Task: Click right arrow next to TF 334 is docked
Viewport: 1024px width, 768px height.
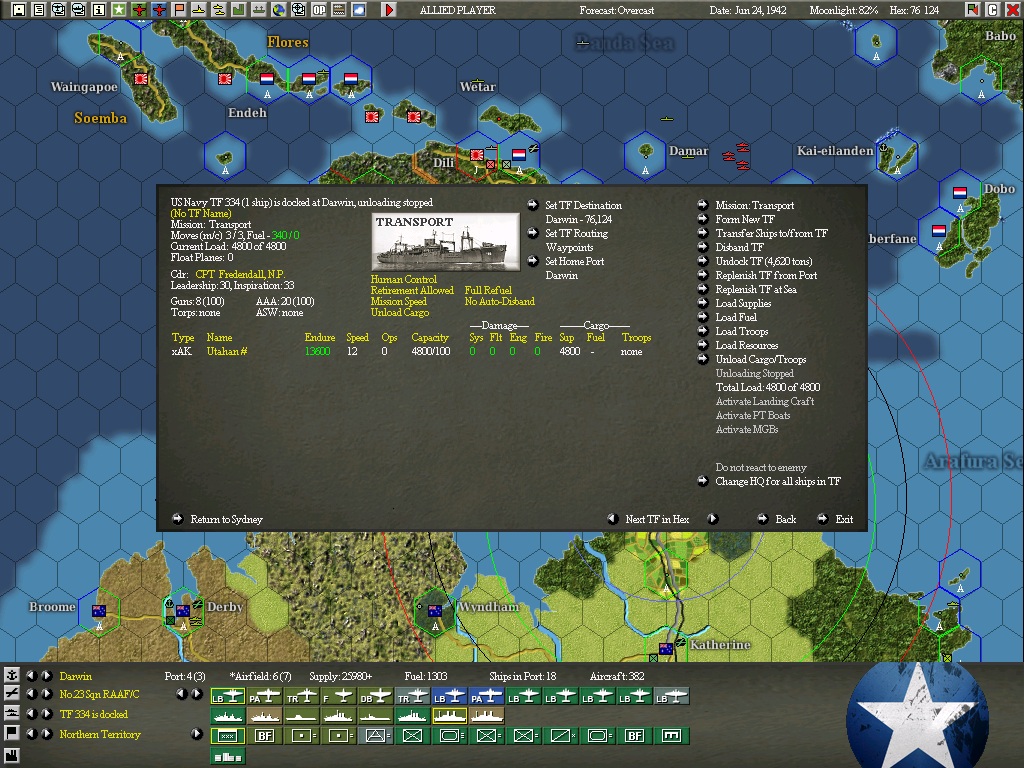Action: pyautogui.click(x=46, y=714)
